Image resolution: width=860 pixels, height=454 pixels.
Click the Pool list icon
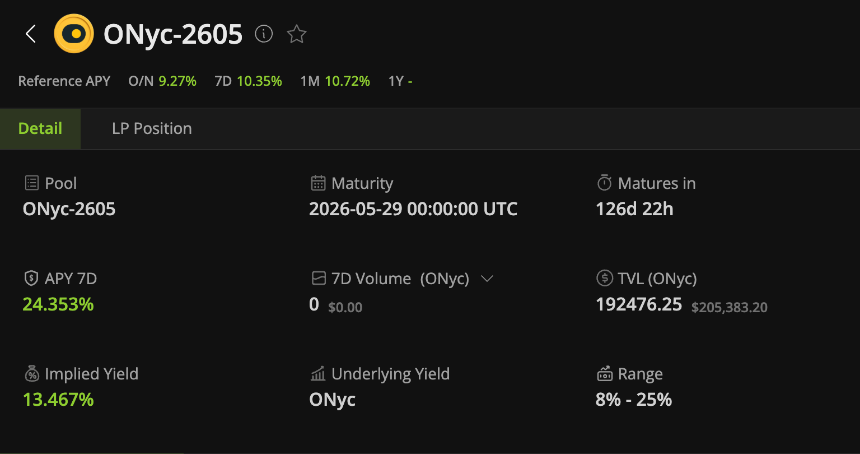click(x=31, y=183)
